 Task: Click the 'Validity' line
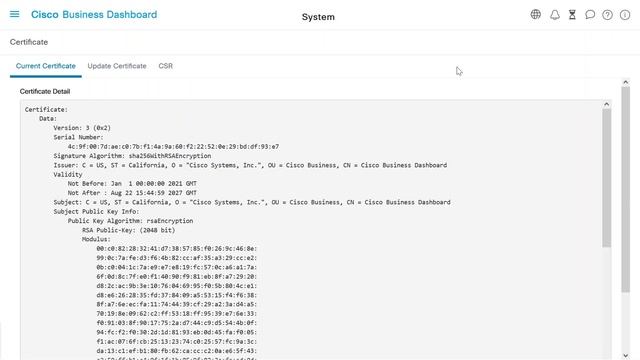tap(68, 174)
